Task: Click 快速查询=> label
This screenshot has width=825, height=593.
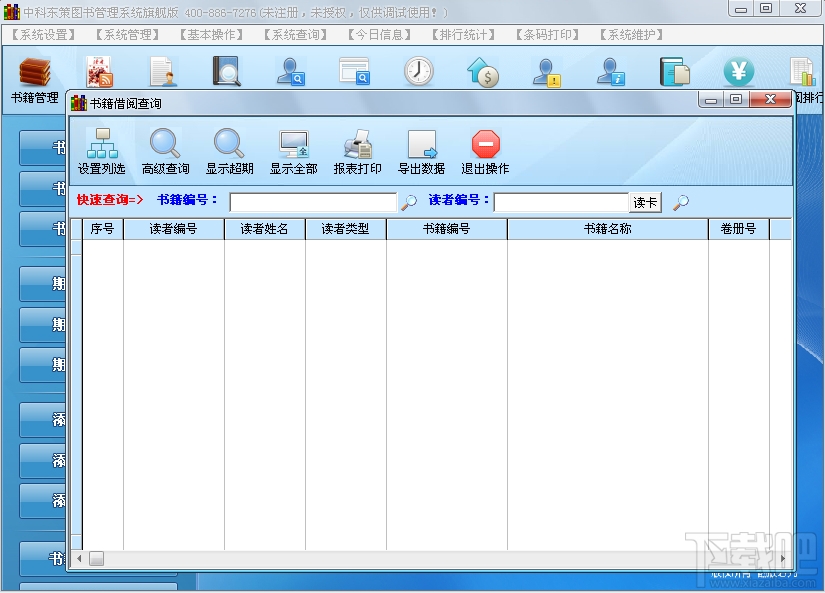Action: (110, 200)
